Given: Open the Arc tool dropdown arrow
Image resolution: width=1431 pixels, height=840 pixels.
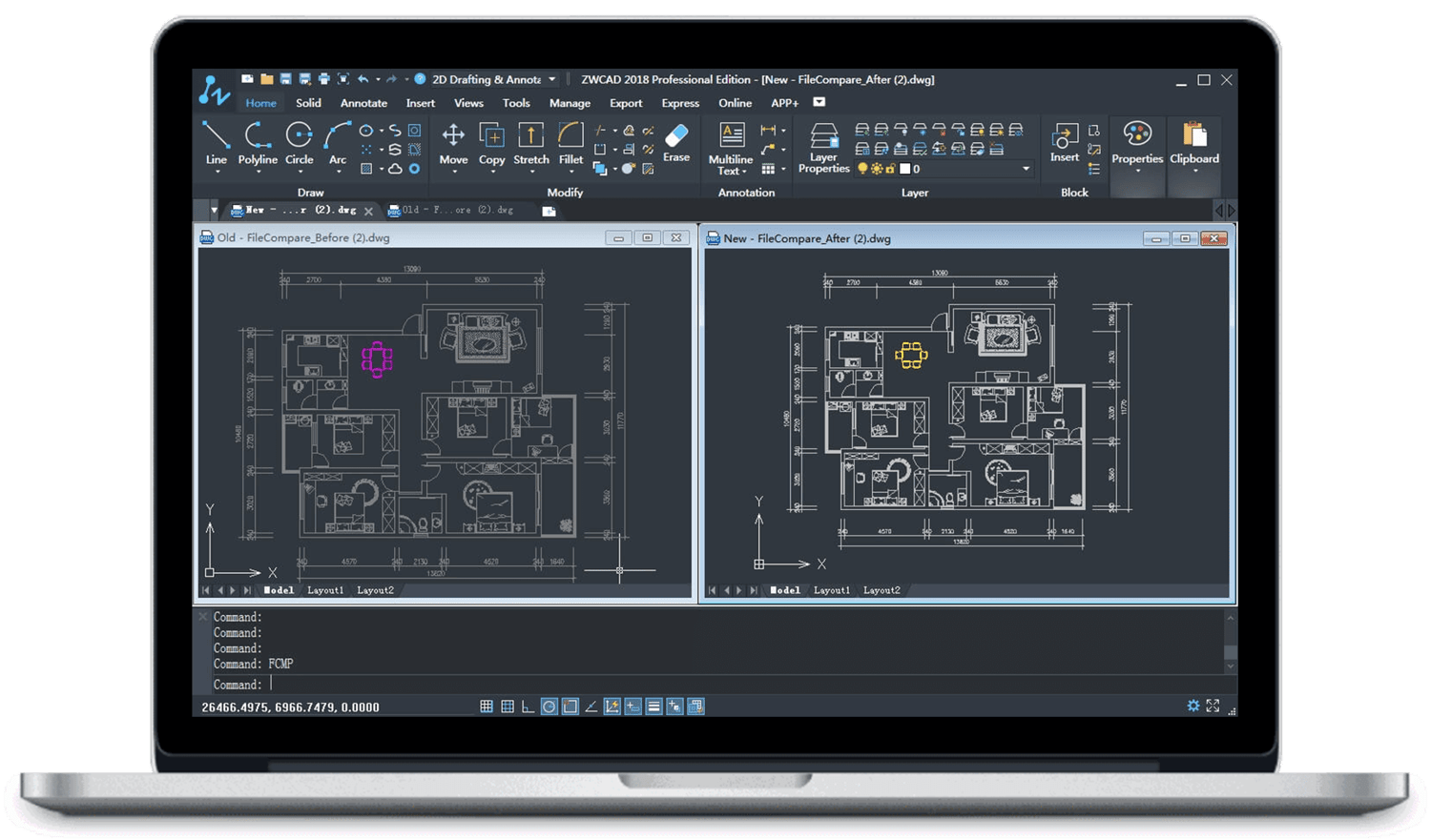Looking at the screenshot, I should coord(337,169).
